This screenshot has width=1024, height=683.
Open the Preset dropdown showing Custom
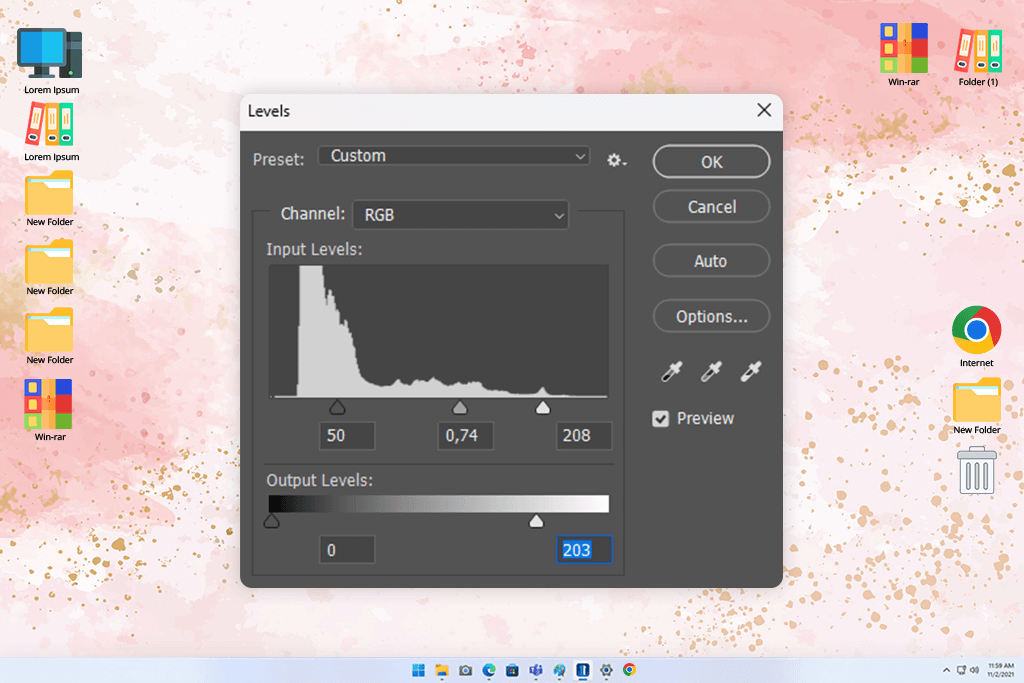[454, 156]
